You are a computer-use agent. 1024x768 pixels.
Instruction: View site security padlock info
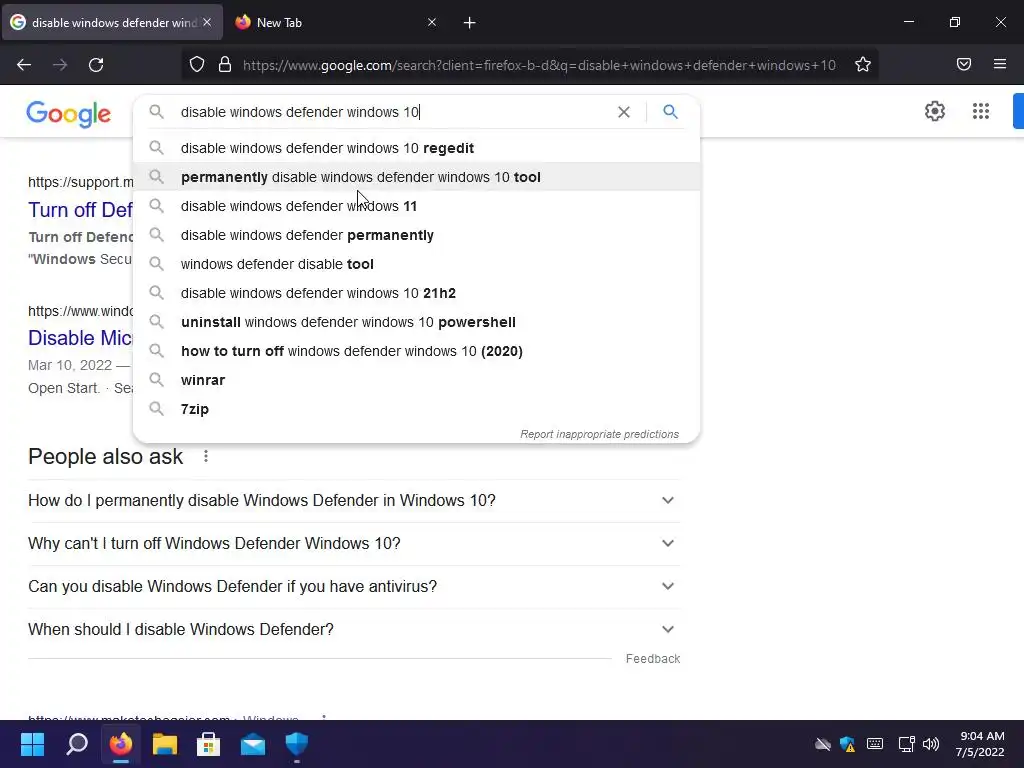point(225,65)
